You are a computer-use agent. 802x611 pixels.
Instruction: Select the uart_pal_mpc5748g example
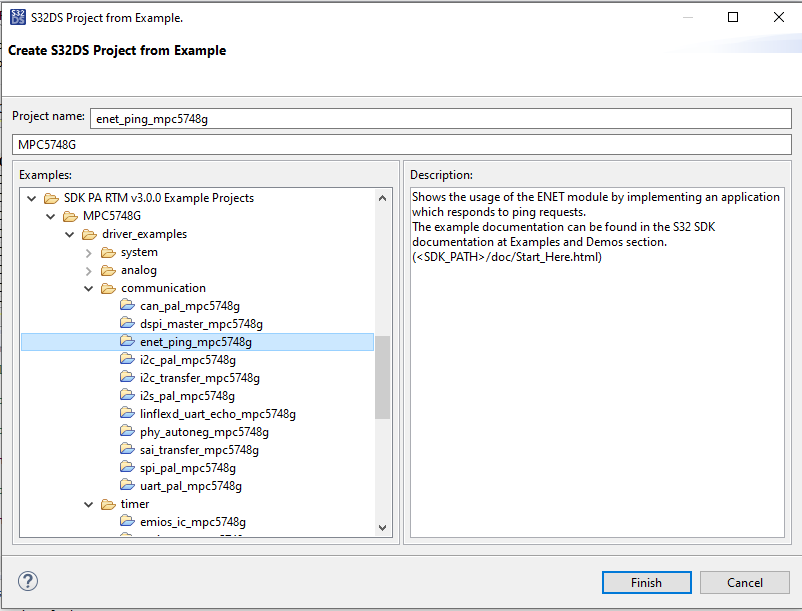point(191,486)
